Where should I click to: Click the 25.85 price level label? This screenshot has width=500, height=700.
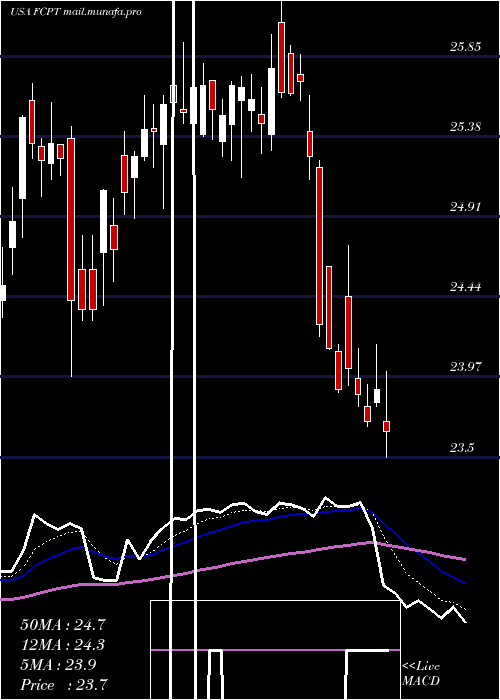(x=465, y=47)
